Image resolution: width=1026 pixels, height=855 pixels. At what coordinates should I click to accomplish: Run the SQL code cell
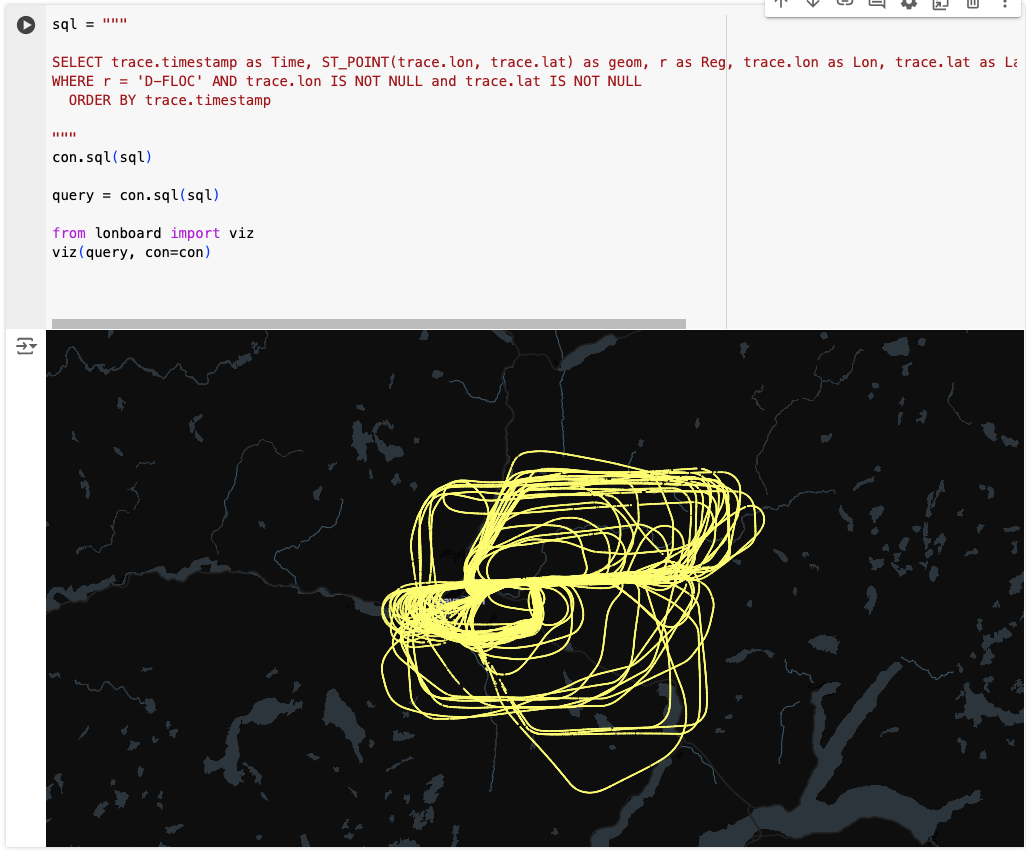click(26, 25)
